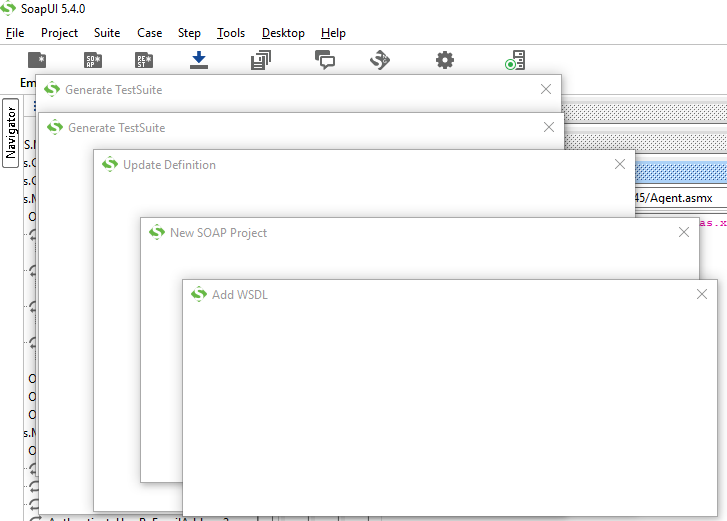Open the Suite menu

(107, 33)
